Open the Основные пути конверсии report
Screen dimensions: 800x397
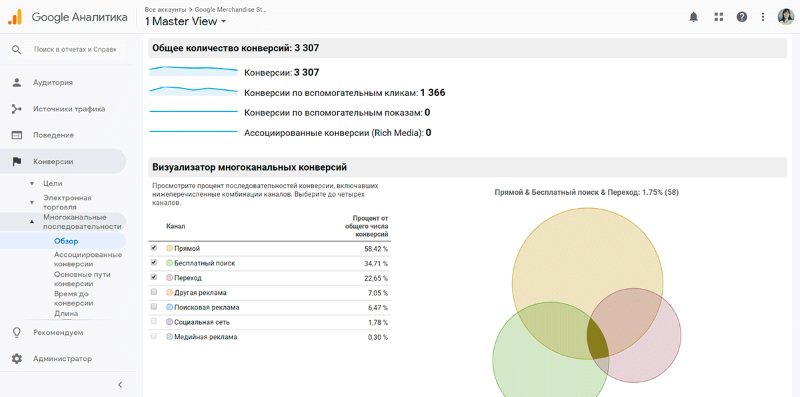tap(82, 279)
